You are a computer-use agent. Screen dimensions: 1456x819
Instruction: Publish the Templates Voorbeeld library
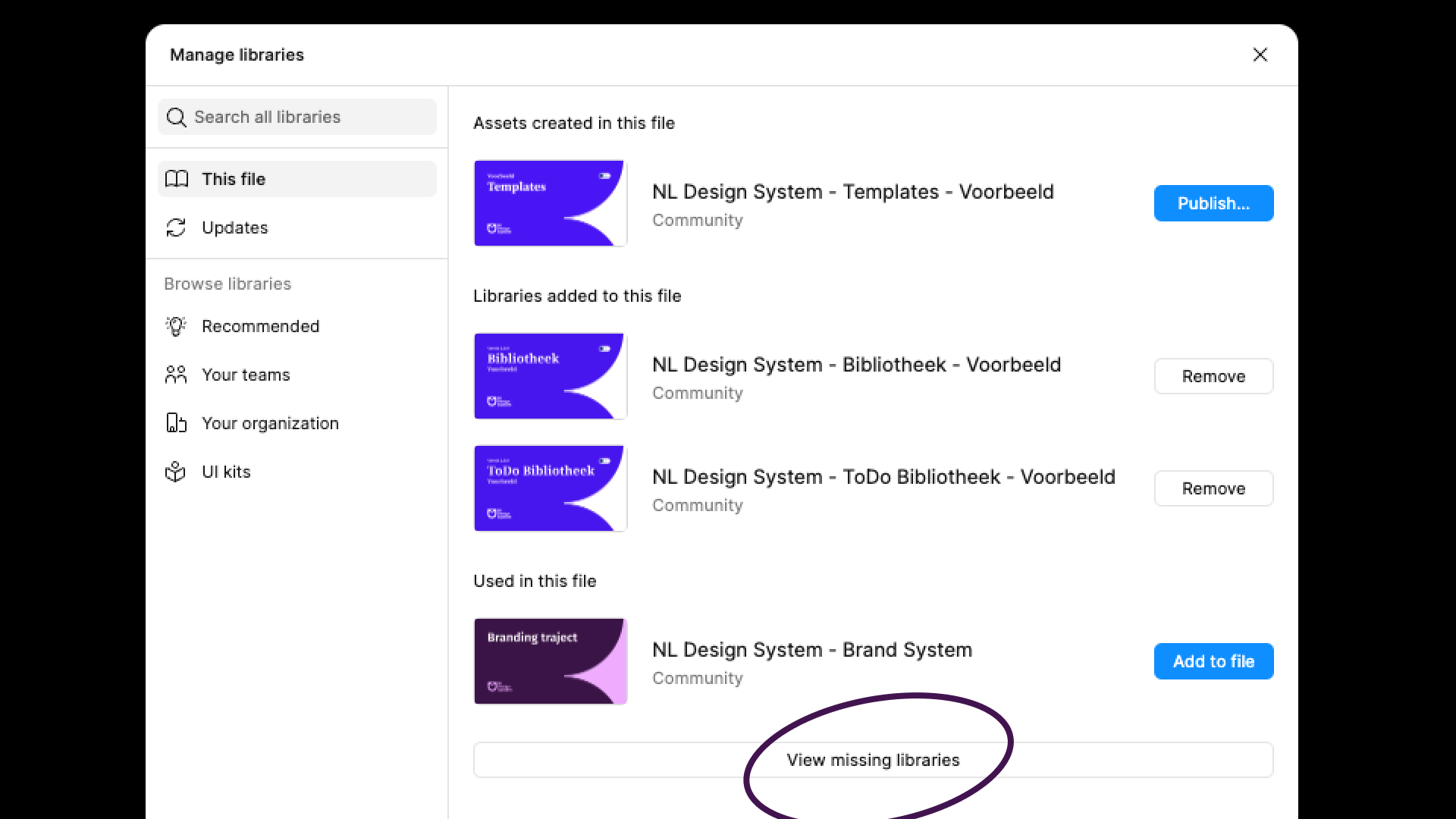[1213, 203]
